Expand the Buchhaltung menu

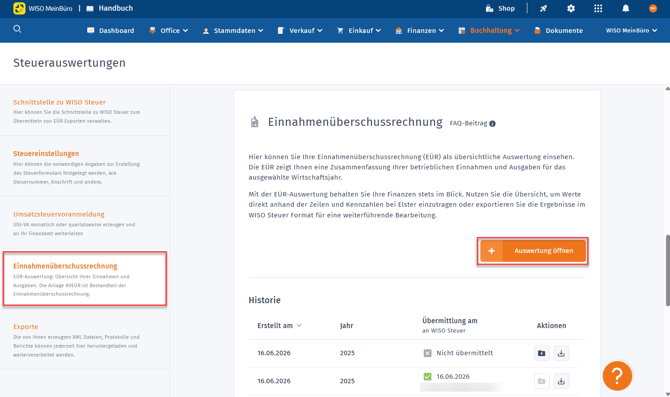[x=489, y=30]
